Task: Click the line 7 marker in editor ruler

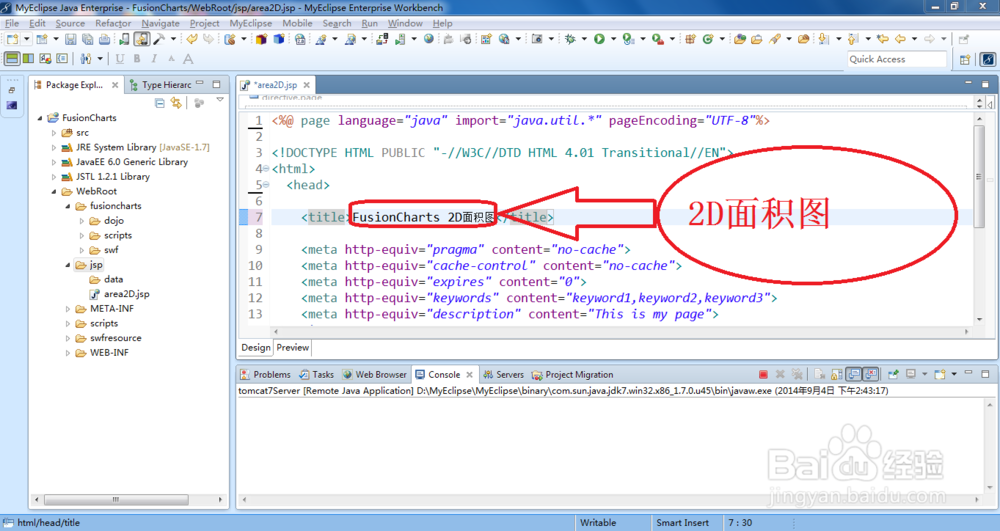Action: (243, 217)
